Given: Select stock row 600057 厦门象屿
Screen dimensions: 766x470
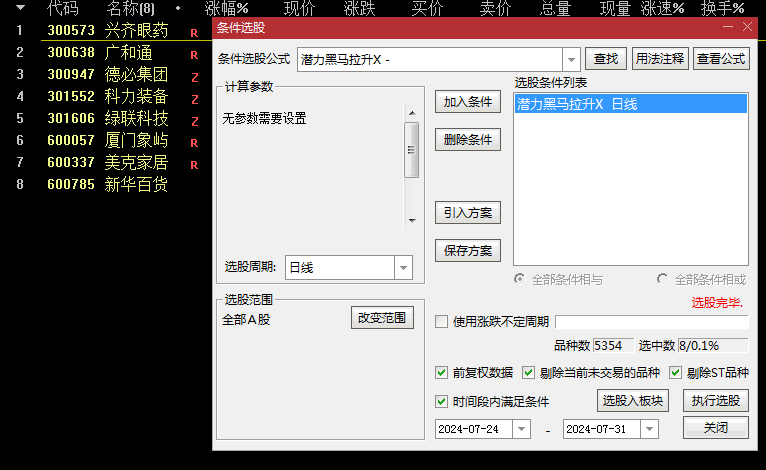Looking at the screenshot, I should tap(107, 140).
